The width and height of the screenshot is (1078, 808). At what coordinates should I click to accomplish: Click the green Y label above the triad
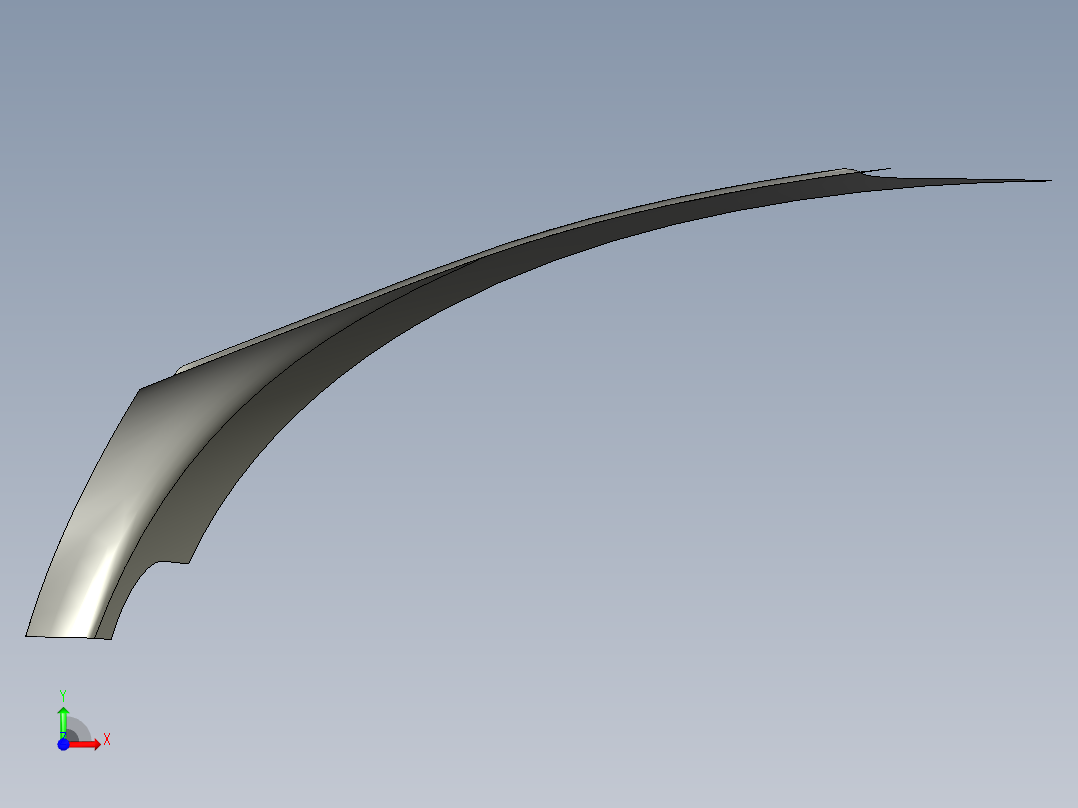tap(63, 696)
